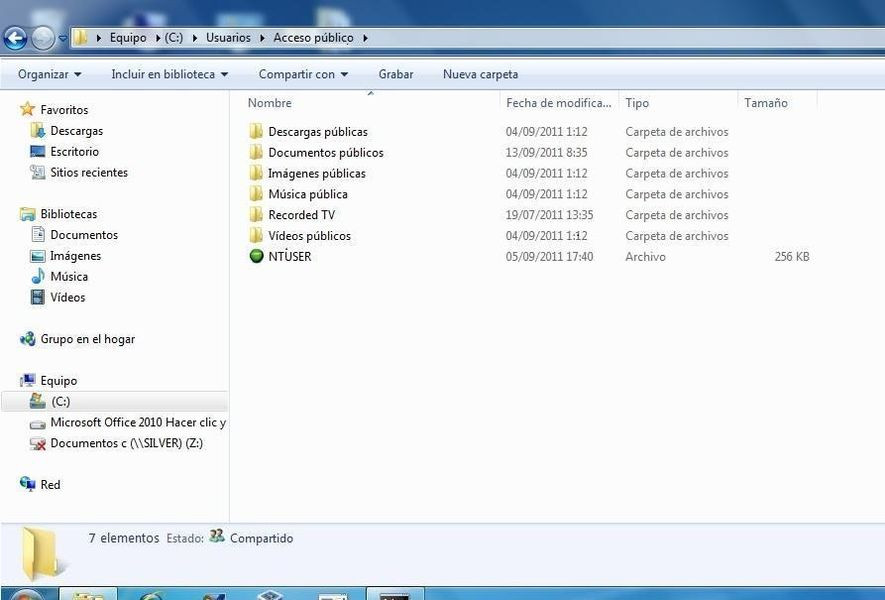Image resolution: width=885 pixels, height=600 pixels.
Task: Click the Música library icon in sidebar
Action: 38,277
